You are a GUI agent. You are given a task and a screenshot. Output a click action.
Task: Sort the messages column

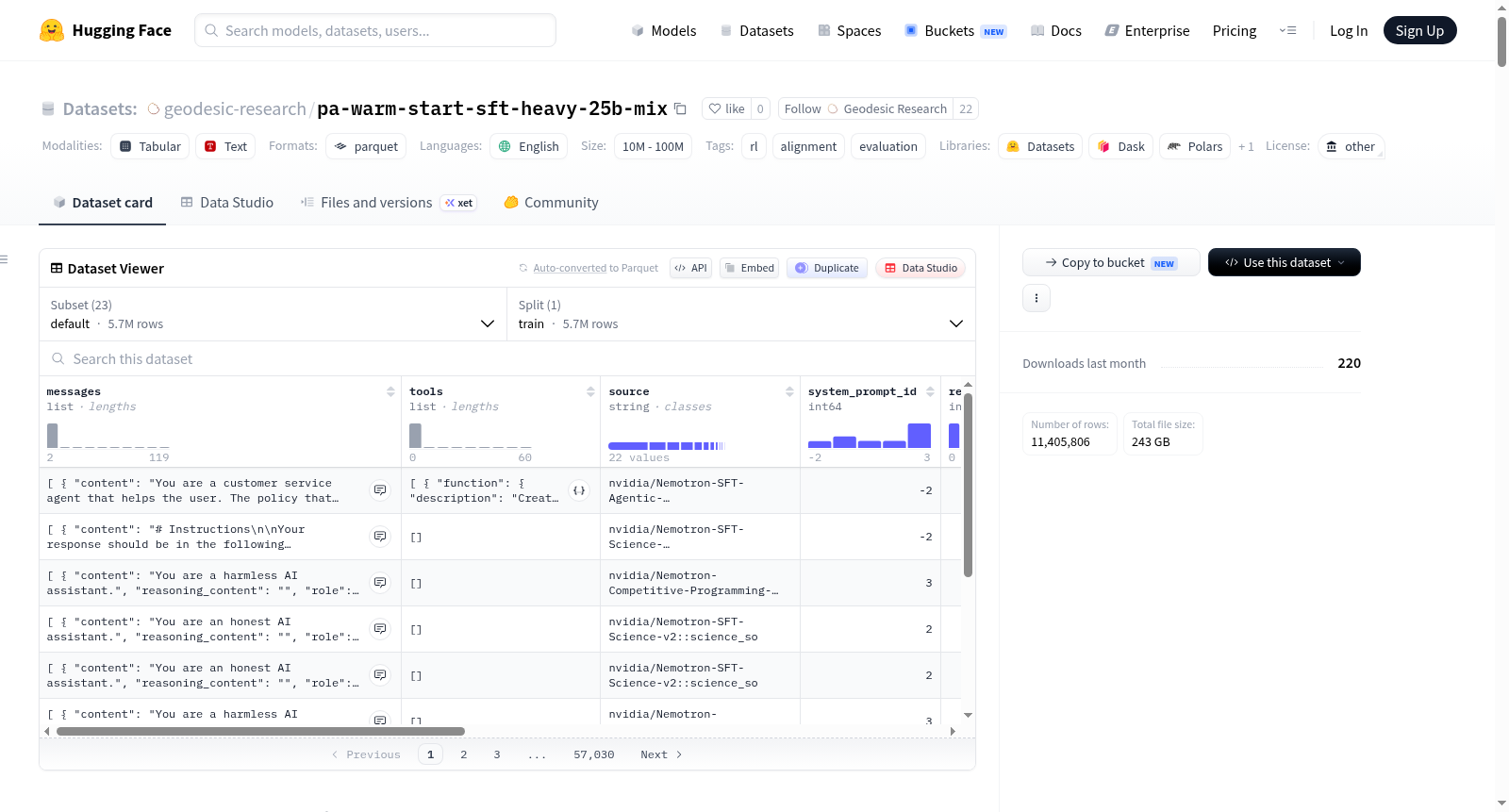390,391
